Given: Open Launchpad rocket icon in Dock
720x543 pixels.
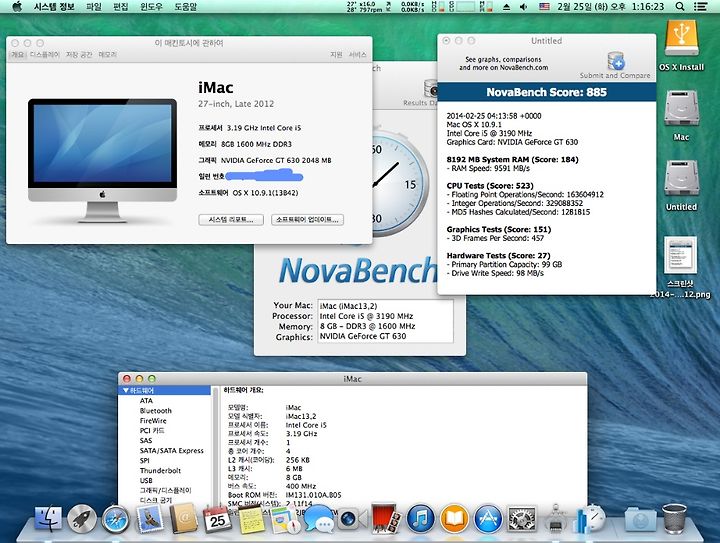Looking at the screenshot, I should pos(82,519).
